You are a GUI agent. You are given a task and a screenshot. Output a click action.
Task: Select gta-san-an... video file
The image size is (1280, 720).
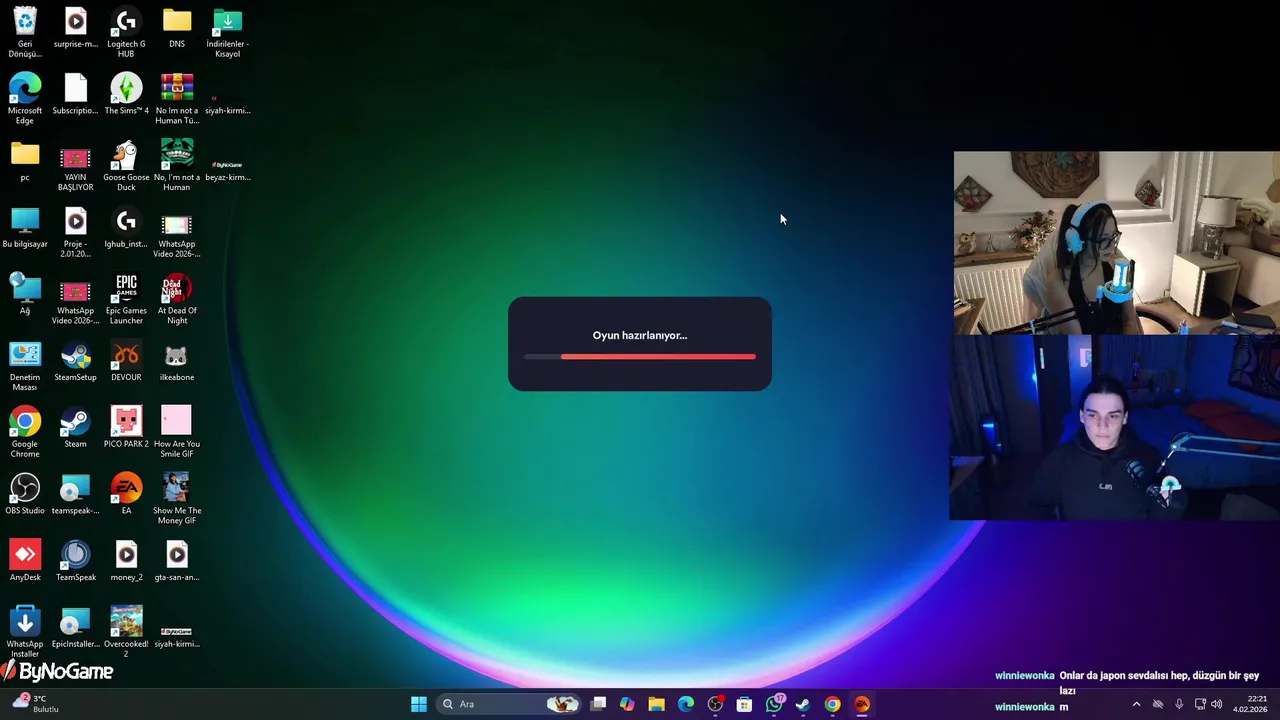click(177, 562)
